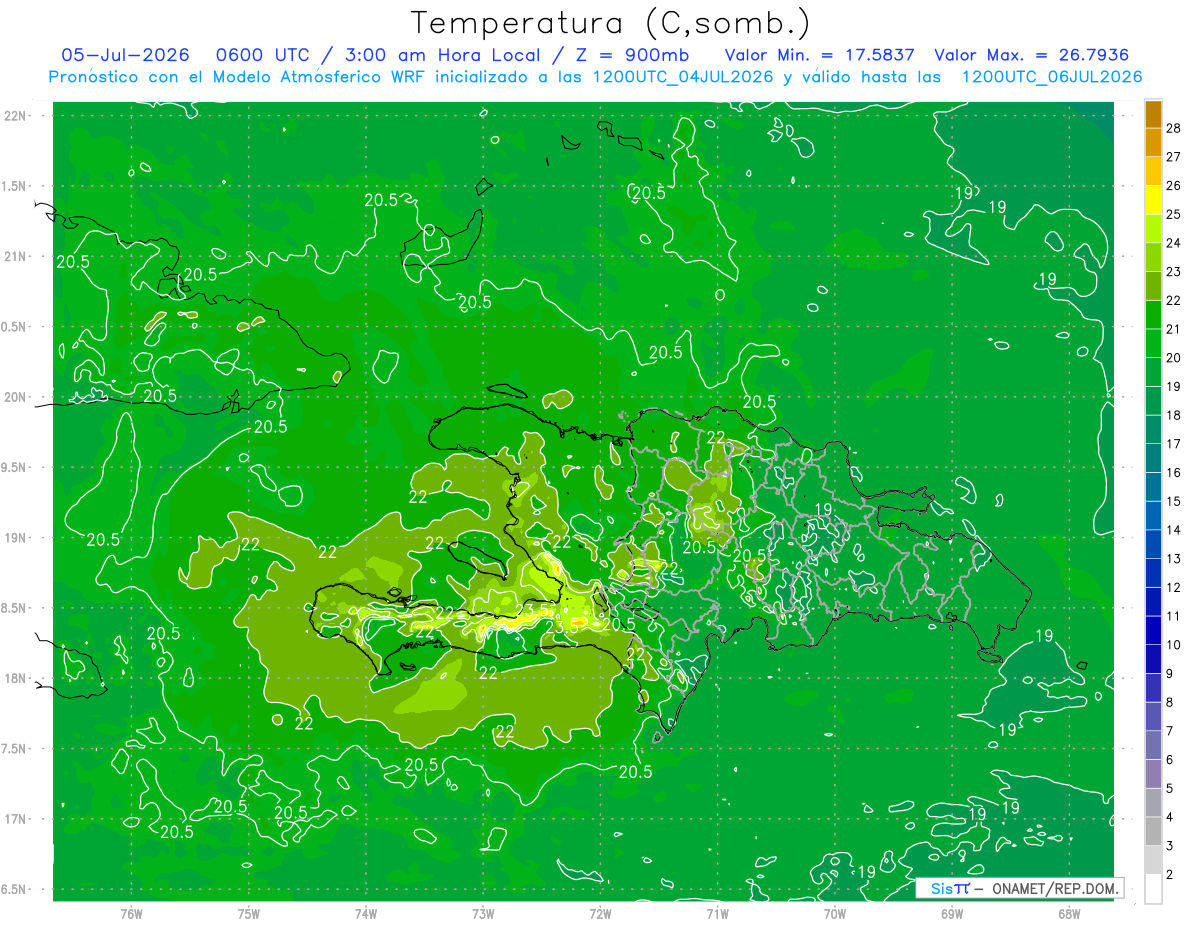Click the '17' label on the color scale
The height and width of the screenshot is (927, 1200).
1175,444
